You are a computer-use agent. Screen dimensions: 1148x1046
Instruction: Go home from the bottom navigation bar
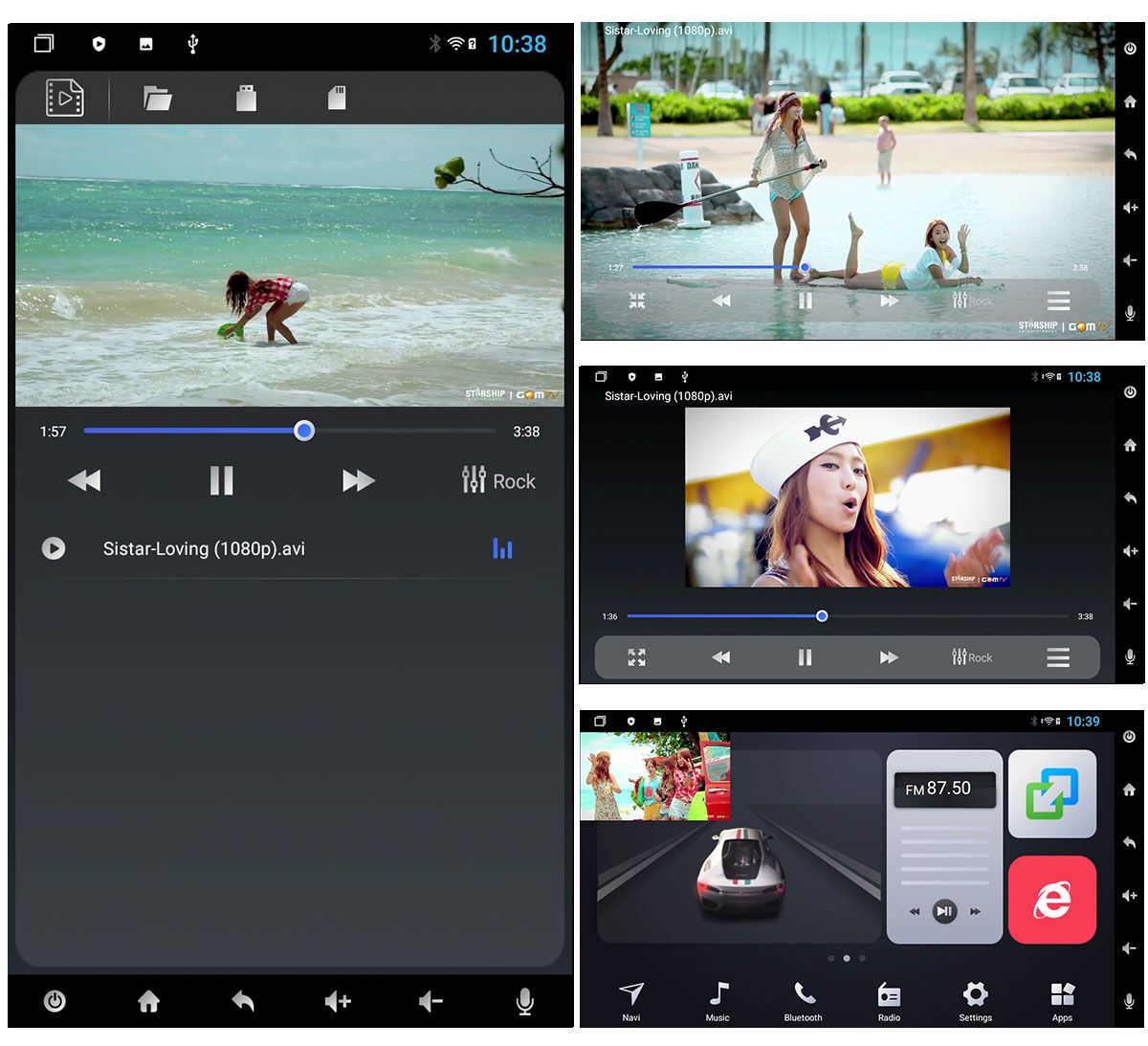(x=148, y=1002)
